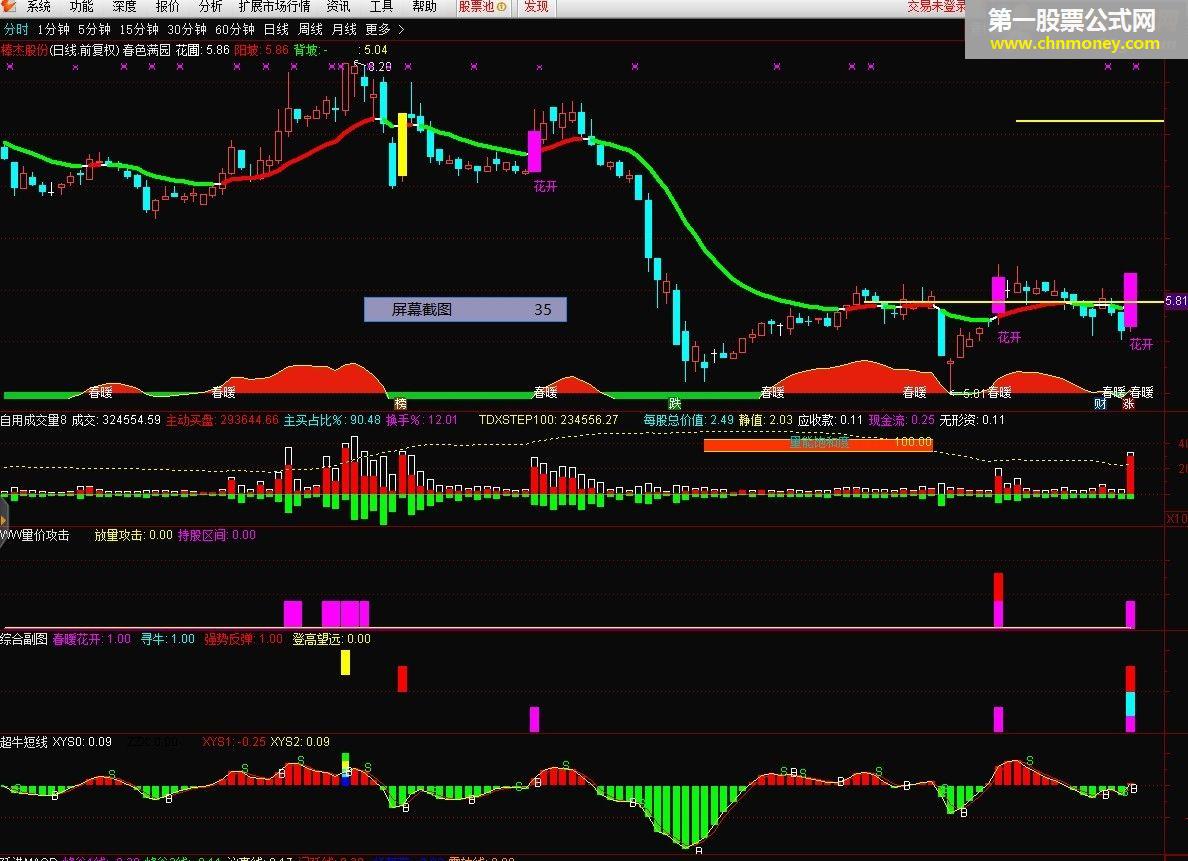This screenshot has height=861, width=1188.
Task: Click the 跌 marker icon
Action: pyautogui.click(x=674, y=404)
